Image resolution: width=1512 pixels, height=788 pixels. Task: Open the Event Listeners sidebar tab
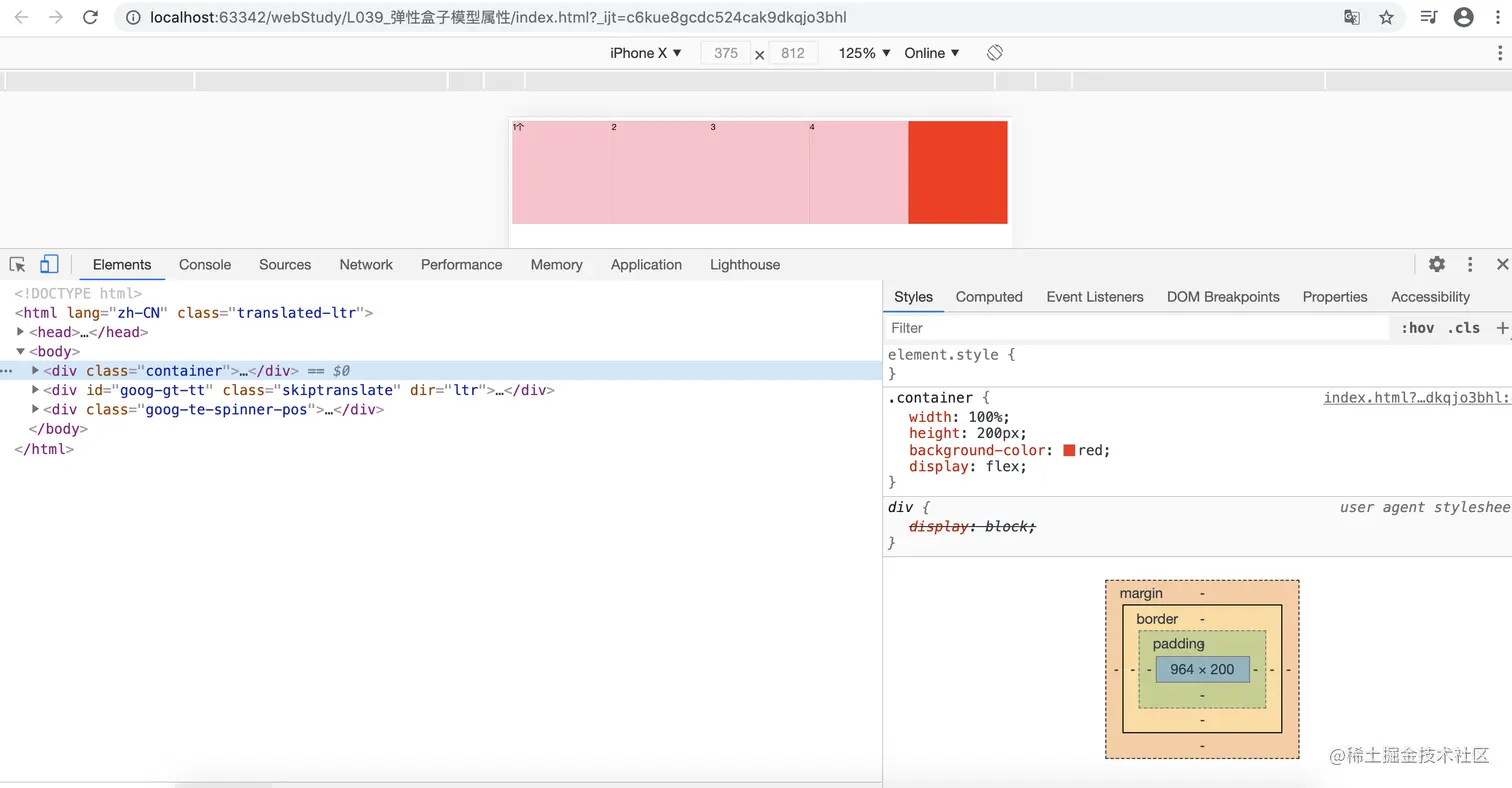[x=1095, y=297]
